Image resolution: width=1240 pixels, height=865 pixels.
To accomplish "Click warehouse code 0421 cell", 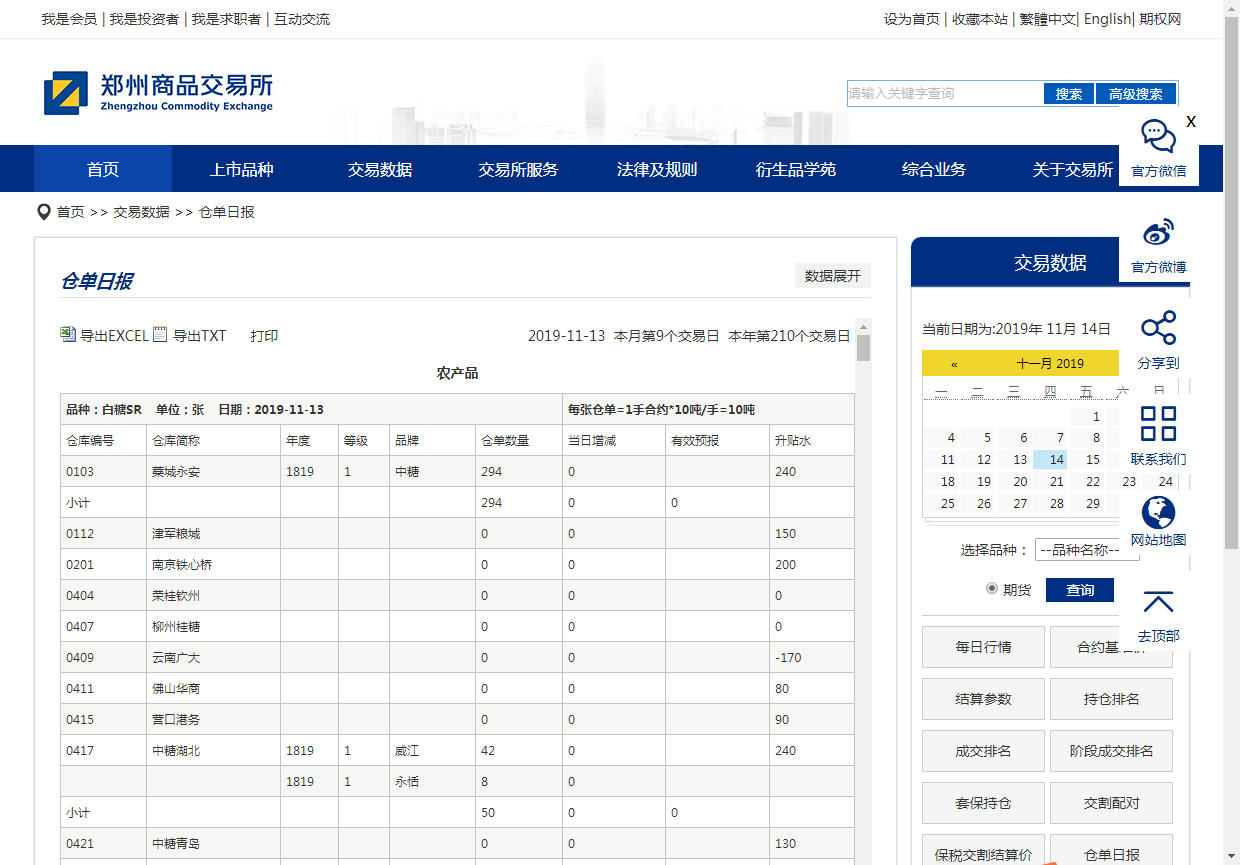I will 103,843.
